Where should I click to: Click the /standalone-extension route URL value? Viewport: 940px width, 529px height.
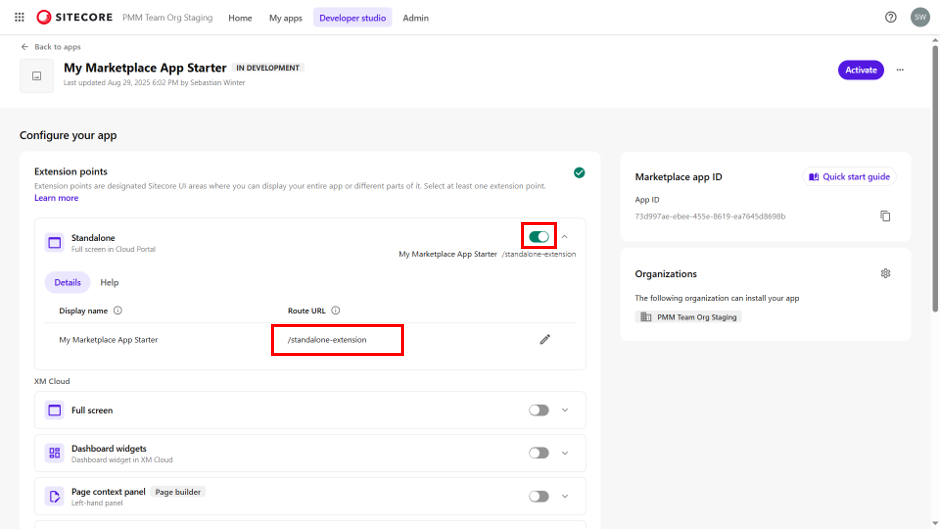point(327,339)
